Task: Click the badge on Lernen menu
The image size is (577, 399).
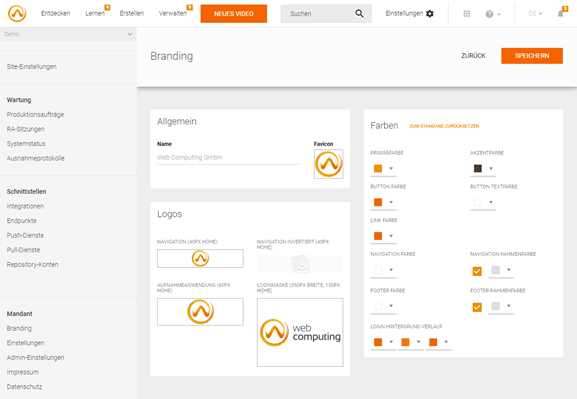Action: click(x=107, y=7)
